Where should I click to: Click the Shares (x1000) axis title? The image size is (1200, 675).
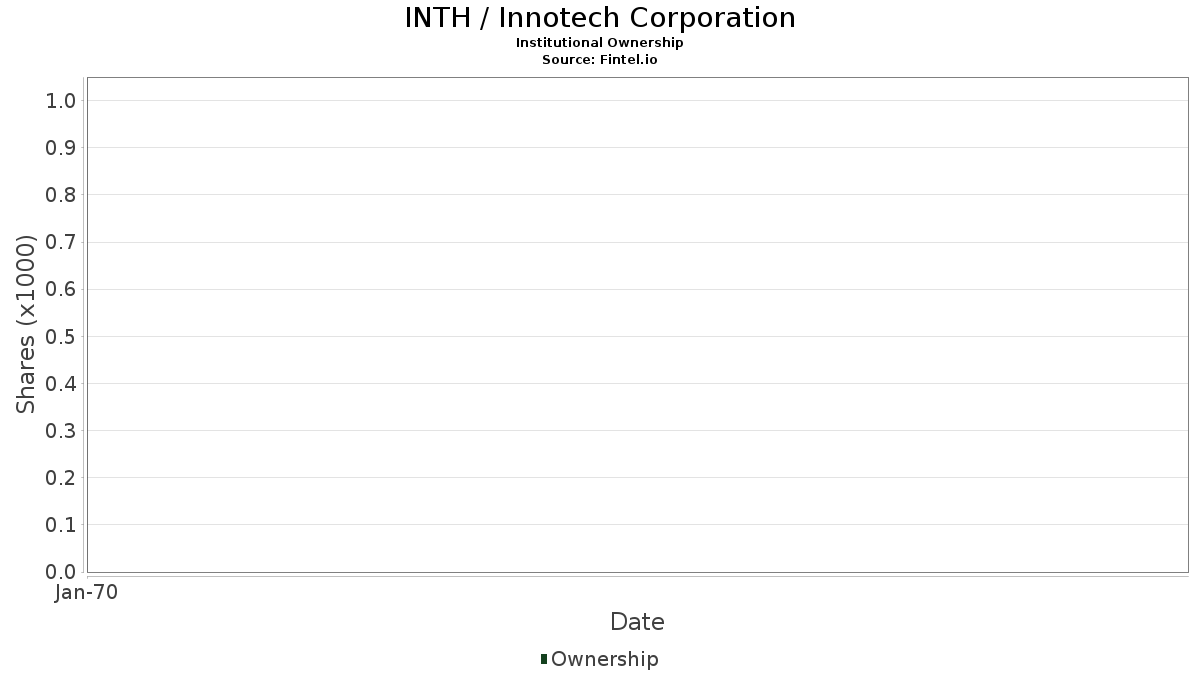click(26, 324)
